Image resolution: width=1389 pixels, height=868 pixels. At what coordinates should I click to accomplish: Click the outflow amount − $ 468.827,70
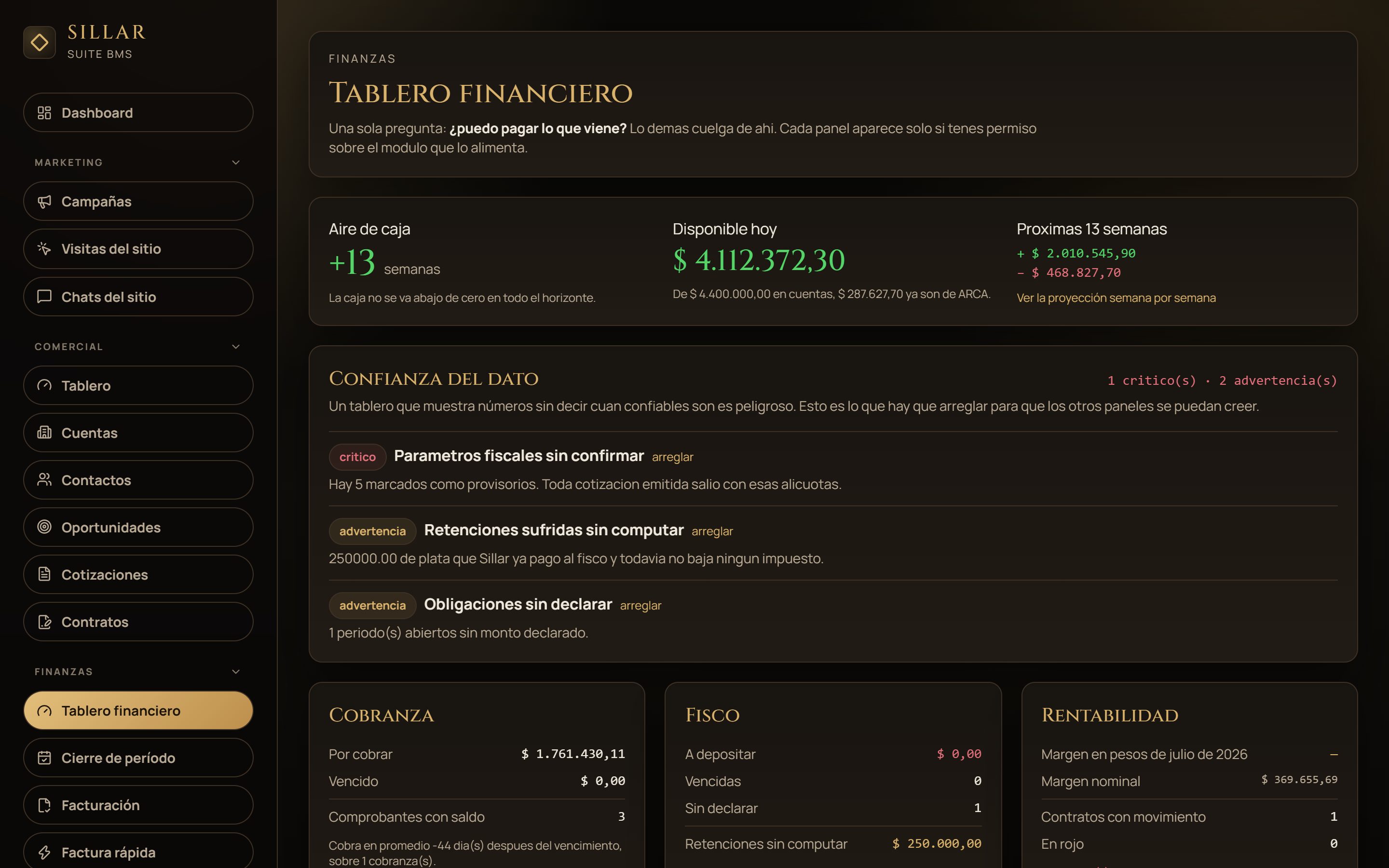tap(1069, 272)
